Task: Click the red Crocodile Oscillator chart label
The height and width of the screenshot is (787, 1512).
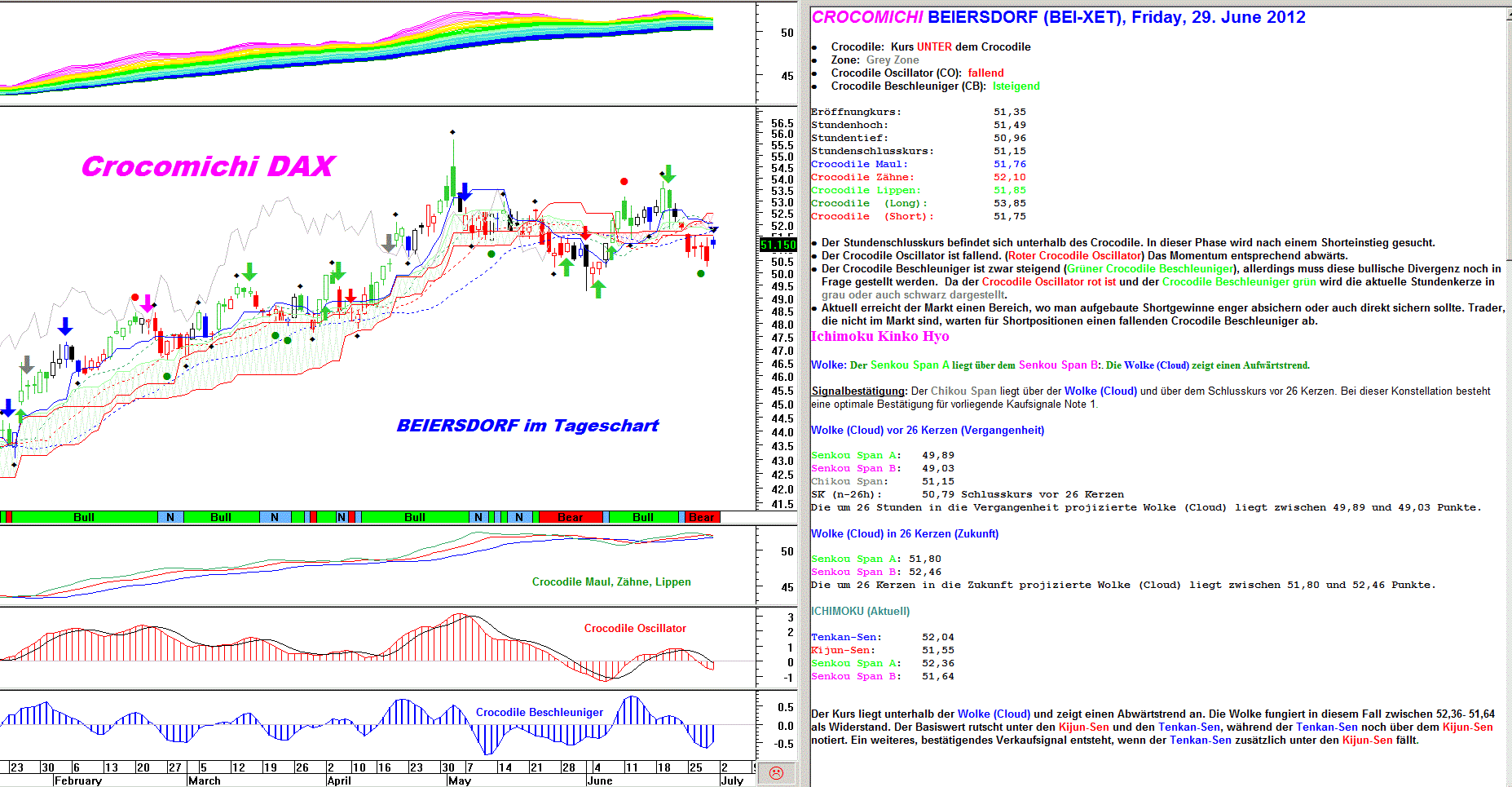Action: tap(634, 628)
